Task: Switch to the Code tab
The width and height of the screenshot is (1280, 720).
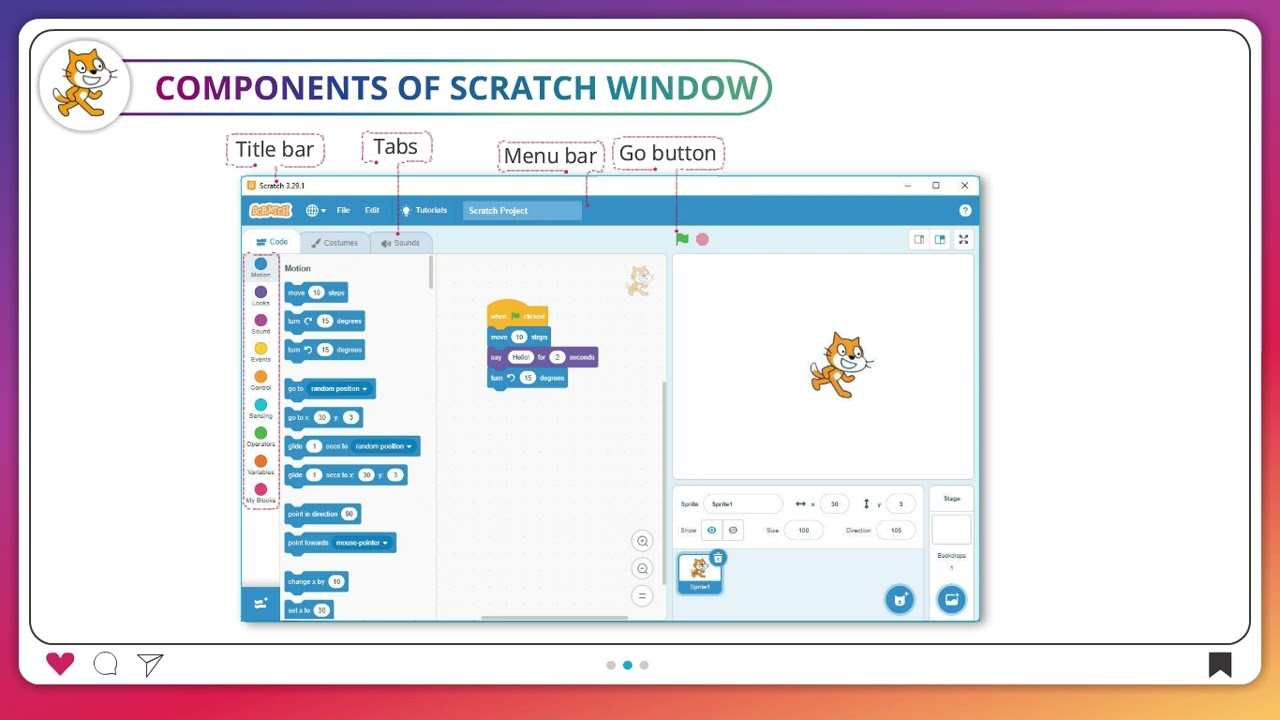Action: 271,242
